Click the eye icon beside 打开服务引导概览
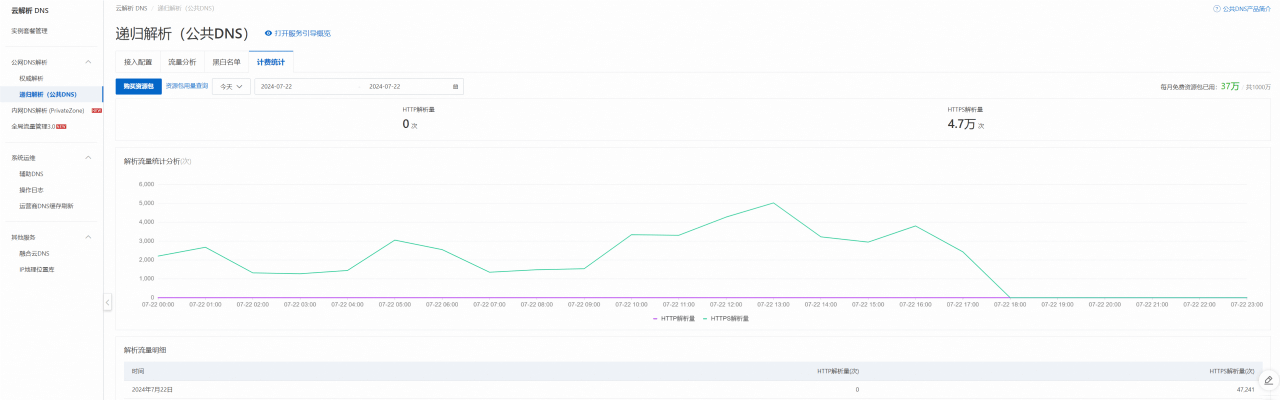 click(268, 33)
